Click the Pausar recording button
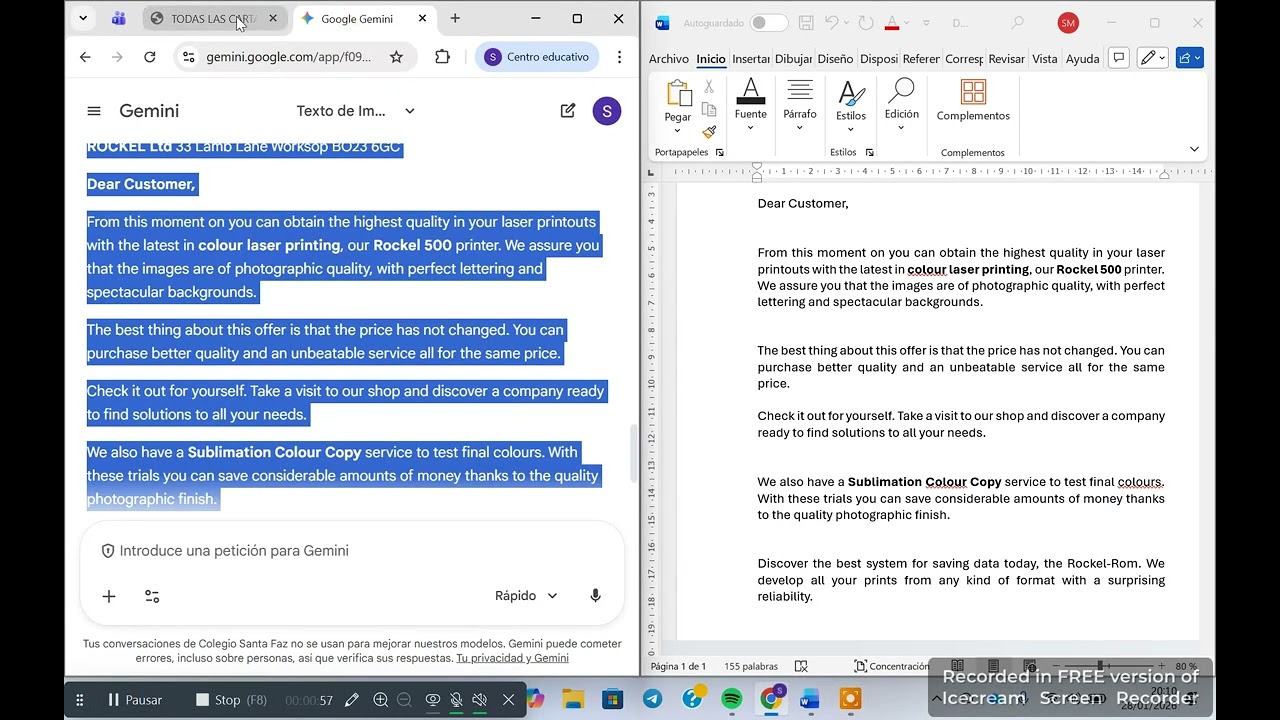This screenshot has width=1280, height=720. click(135, 700)
